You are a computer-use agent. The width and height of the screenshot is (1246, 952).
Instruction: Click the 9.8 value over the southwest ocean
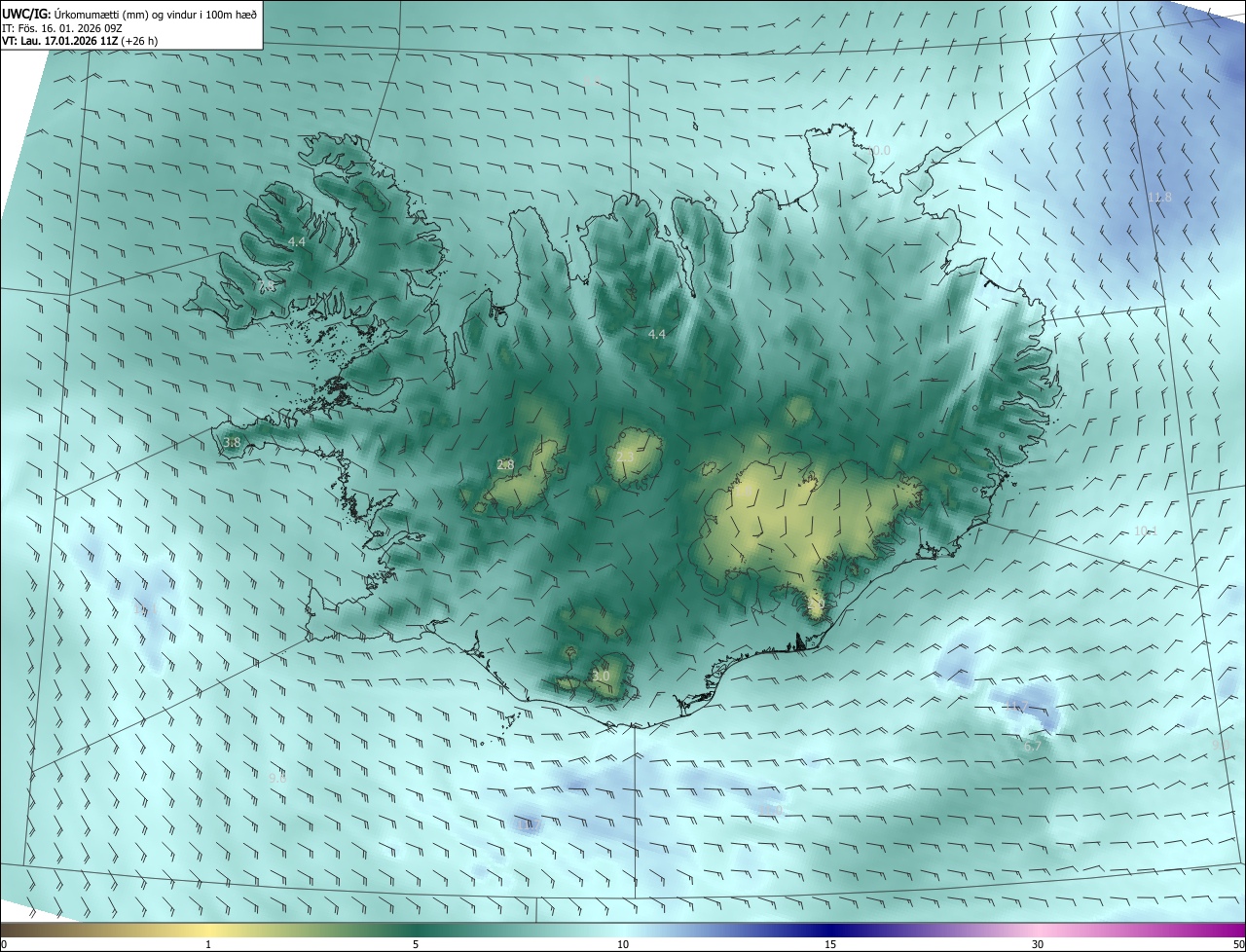[x=277, y=778]
